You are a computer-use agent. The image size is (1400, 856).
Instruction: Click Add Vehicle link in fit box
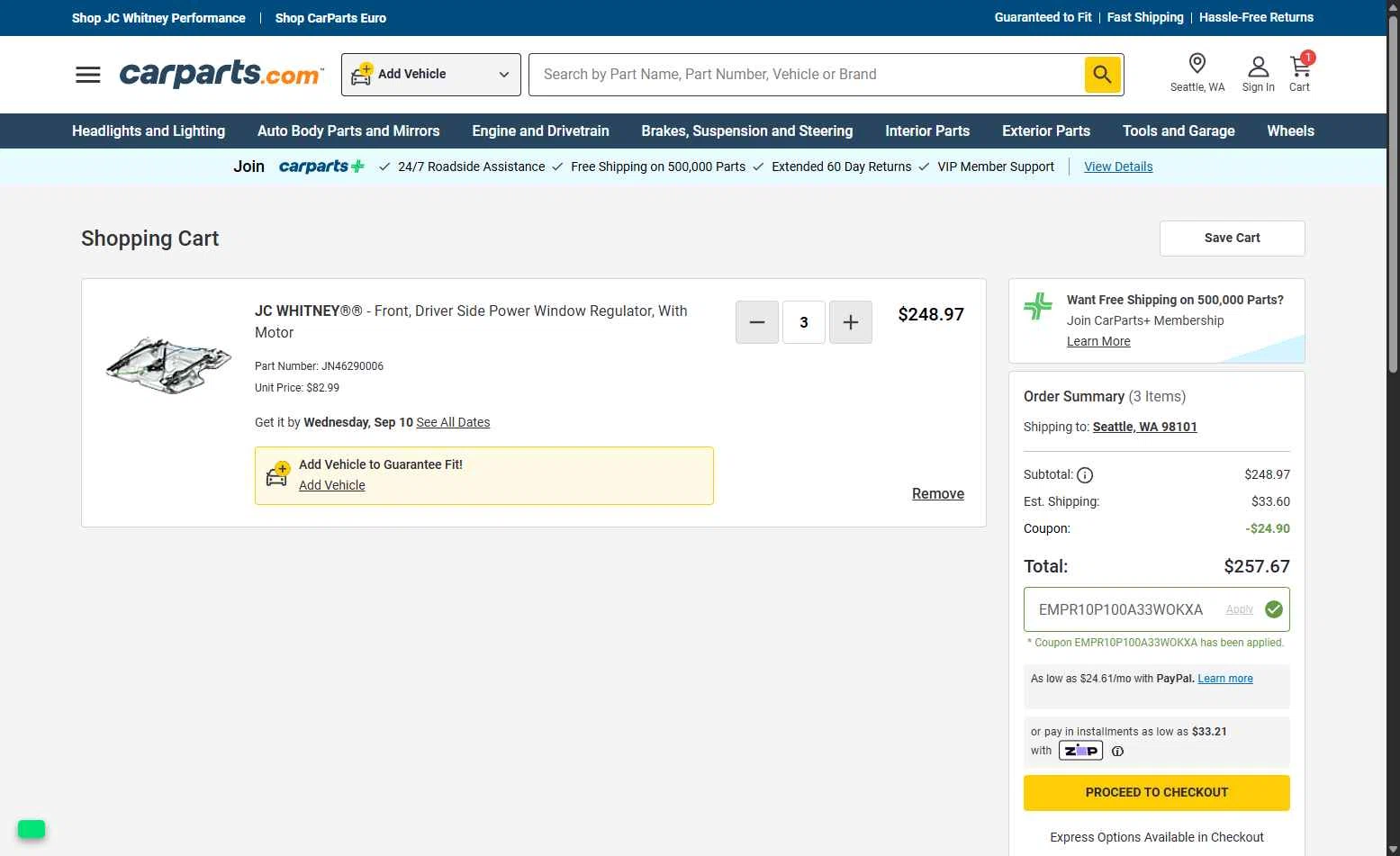point(332,485)
